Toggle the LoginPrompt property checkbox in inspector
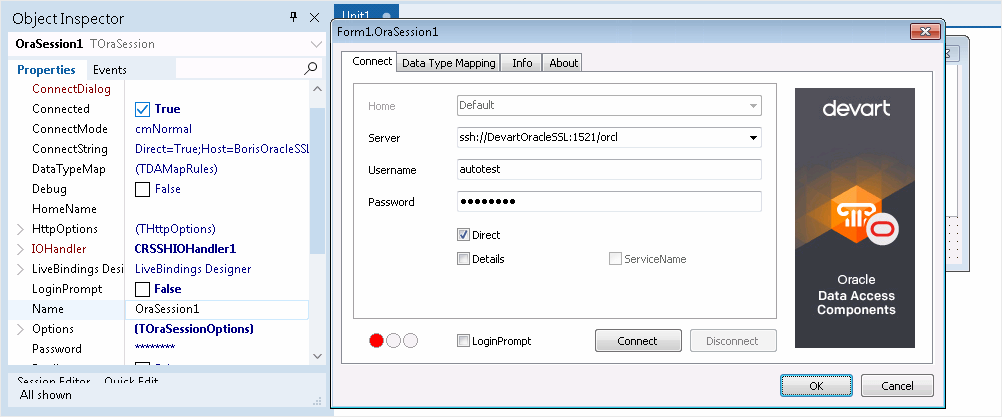 coord(142,289)
